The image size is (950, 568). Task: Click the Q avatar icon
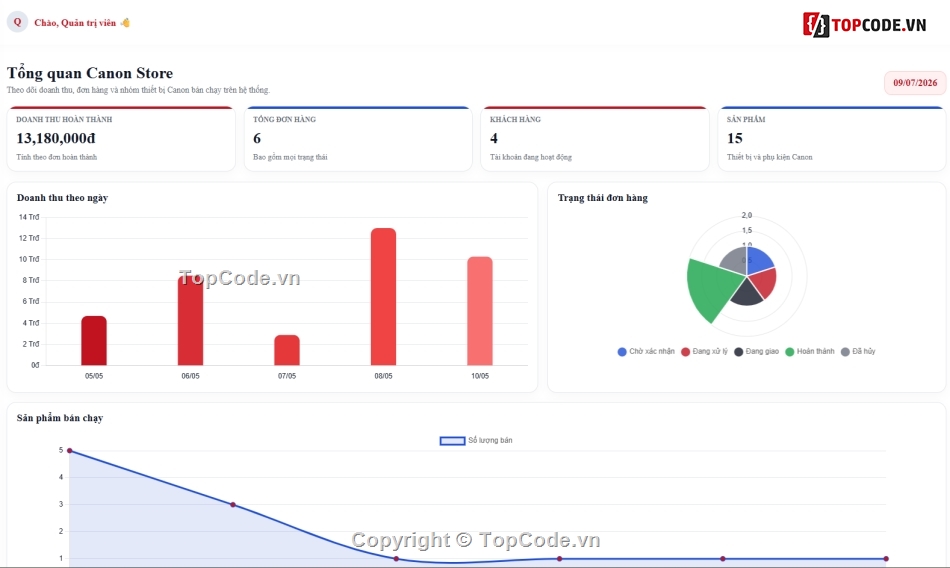tap(18, 22)
